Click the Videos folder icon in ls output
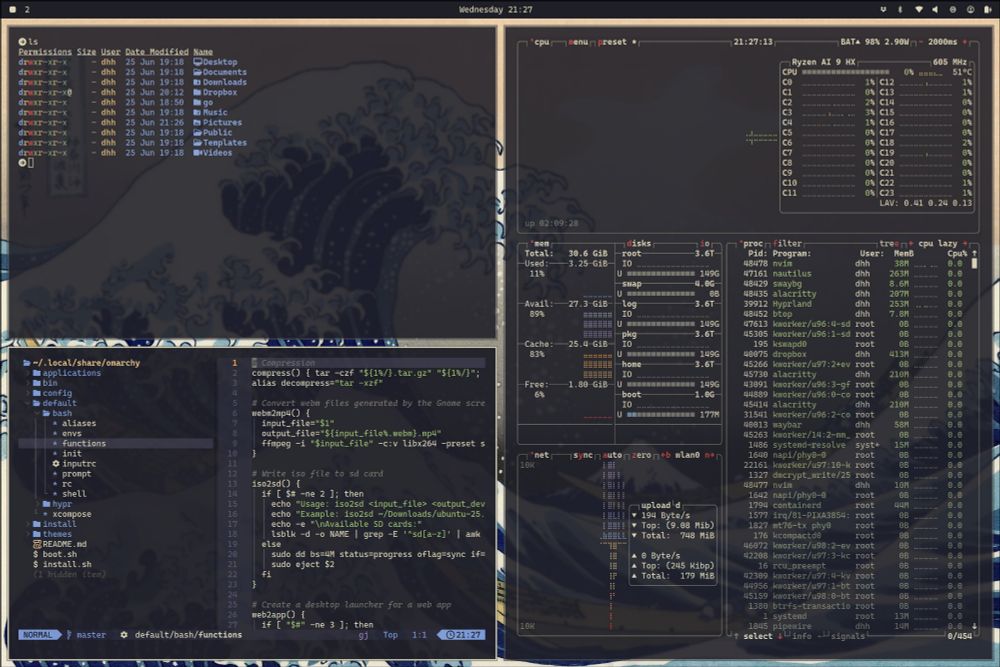 (198, 152)
